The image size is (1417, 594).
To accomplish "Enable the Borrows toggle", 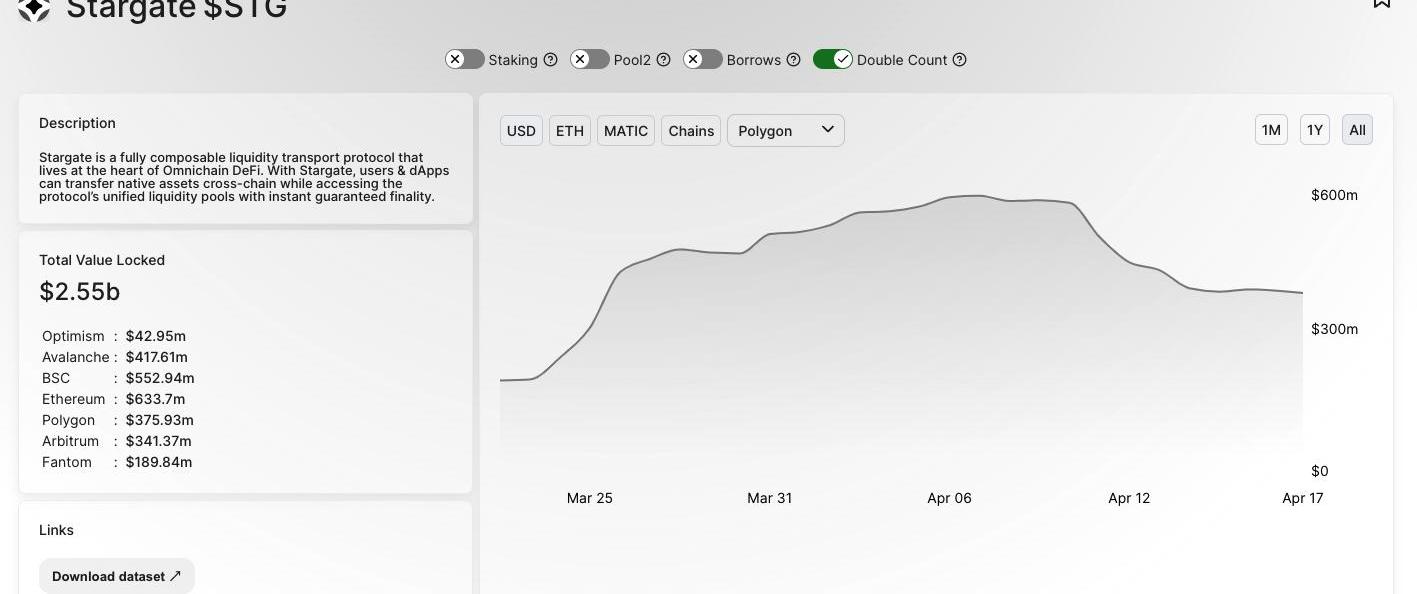I will 703,60.
